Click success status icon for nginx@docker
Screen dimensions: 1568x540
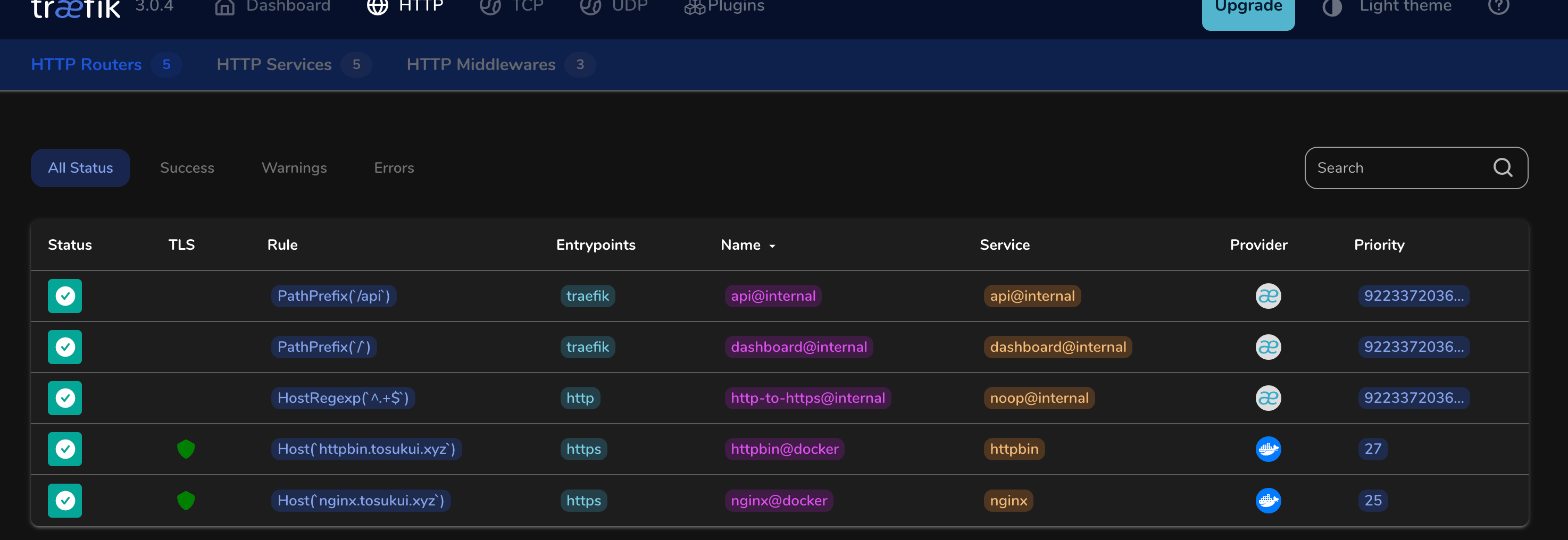tap(65, 501)
